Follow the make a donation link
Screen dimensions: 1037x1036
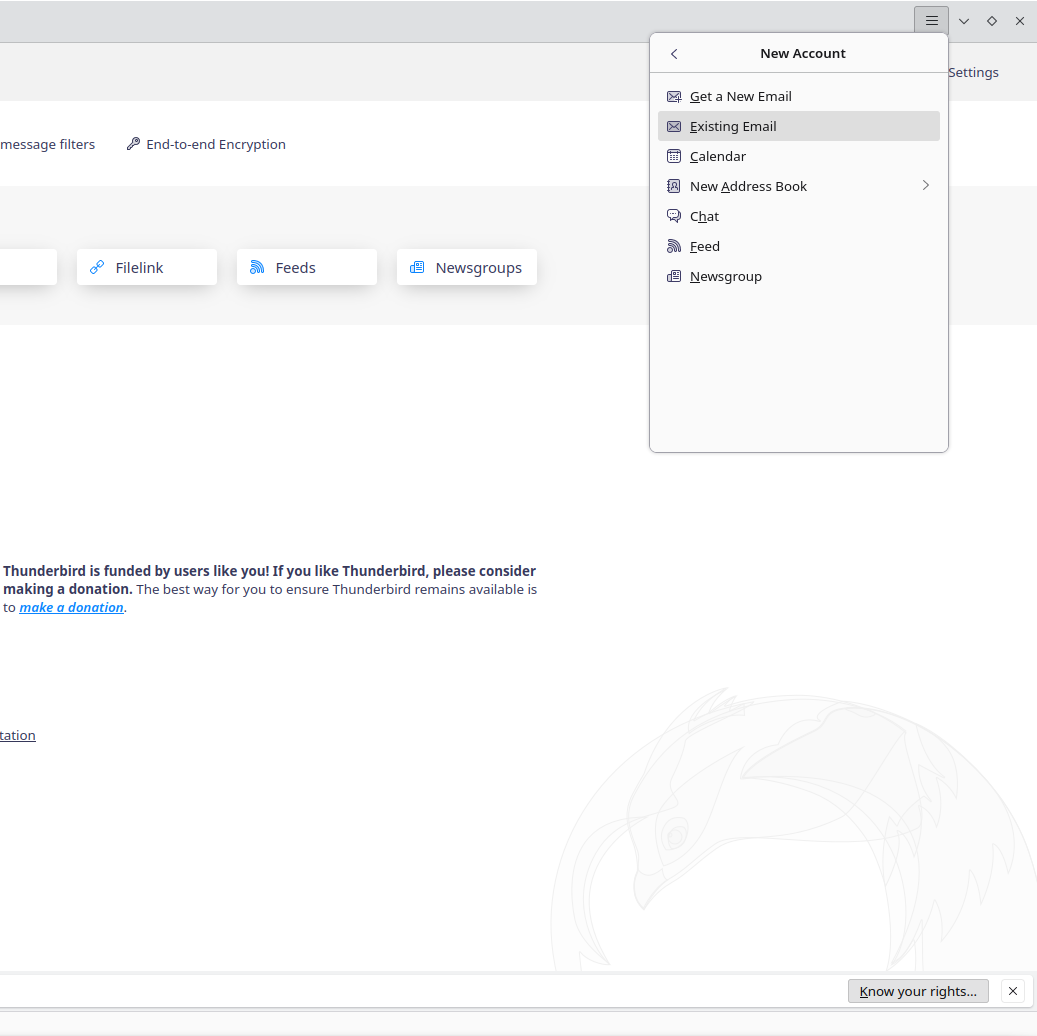[71, 608]
